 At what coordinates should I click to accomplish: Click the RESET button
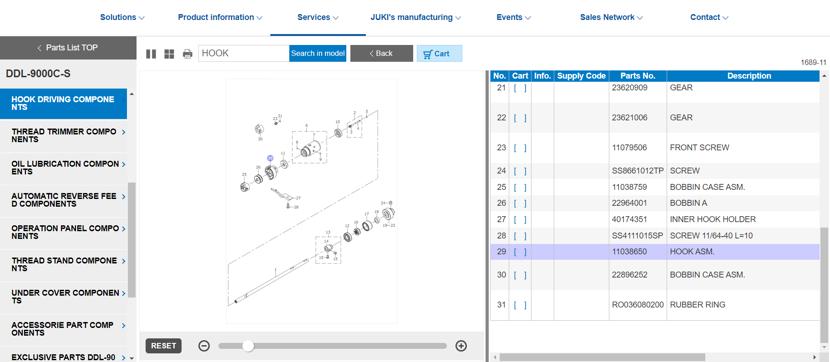click(x=164, y=346)
